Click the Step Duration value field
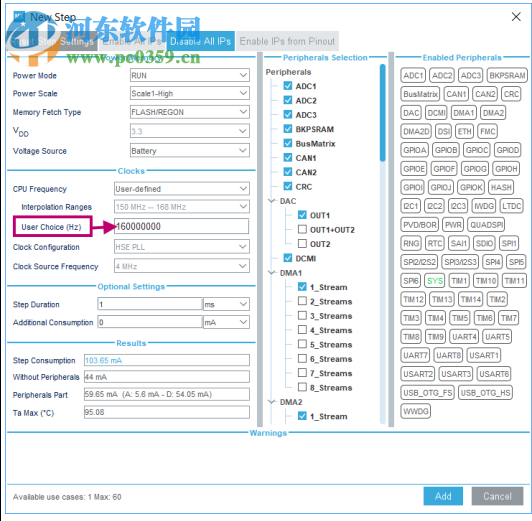Viewport: 532px width, 521px height. [150, 304]
